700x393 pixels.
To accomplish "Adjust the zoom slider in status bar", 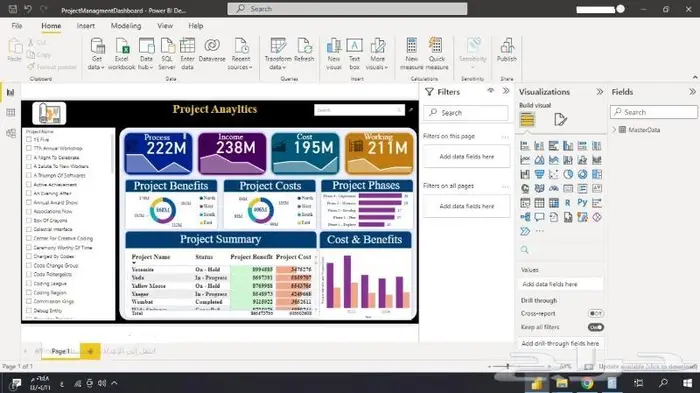I will [x=508, y=366].
